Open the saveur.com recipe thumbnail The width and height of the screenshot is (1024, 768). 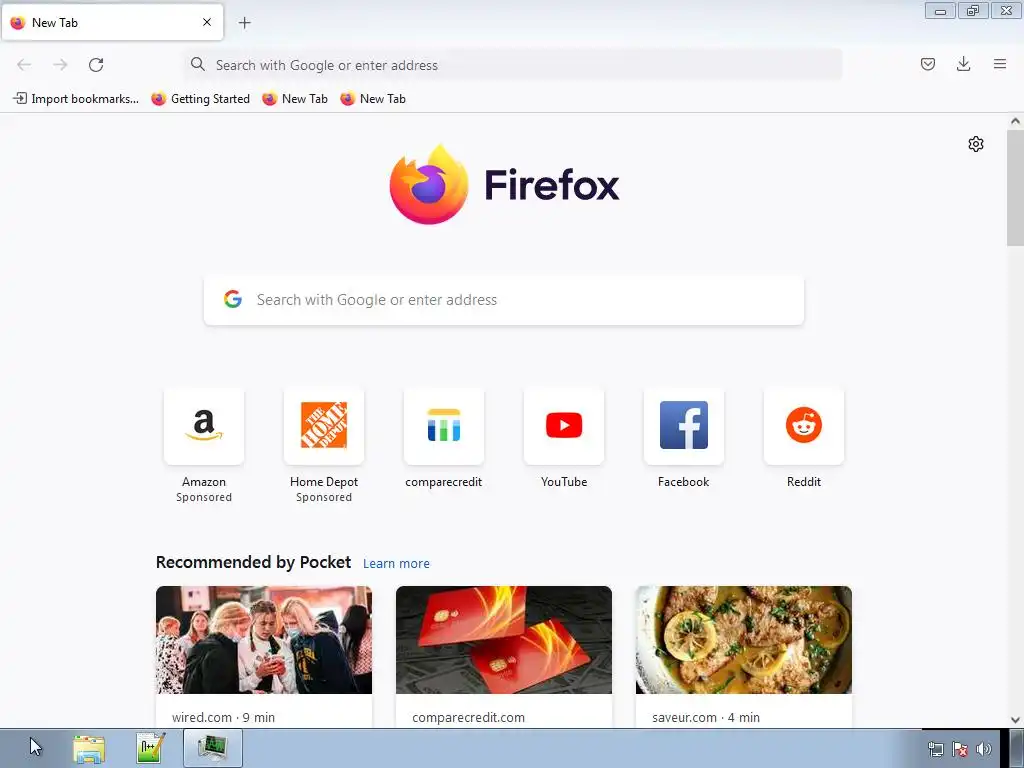744,640
